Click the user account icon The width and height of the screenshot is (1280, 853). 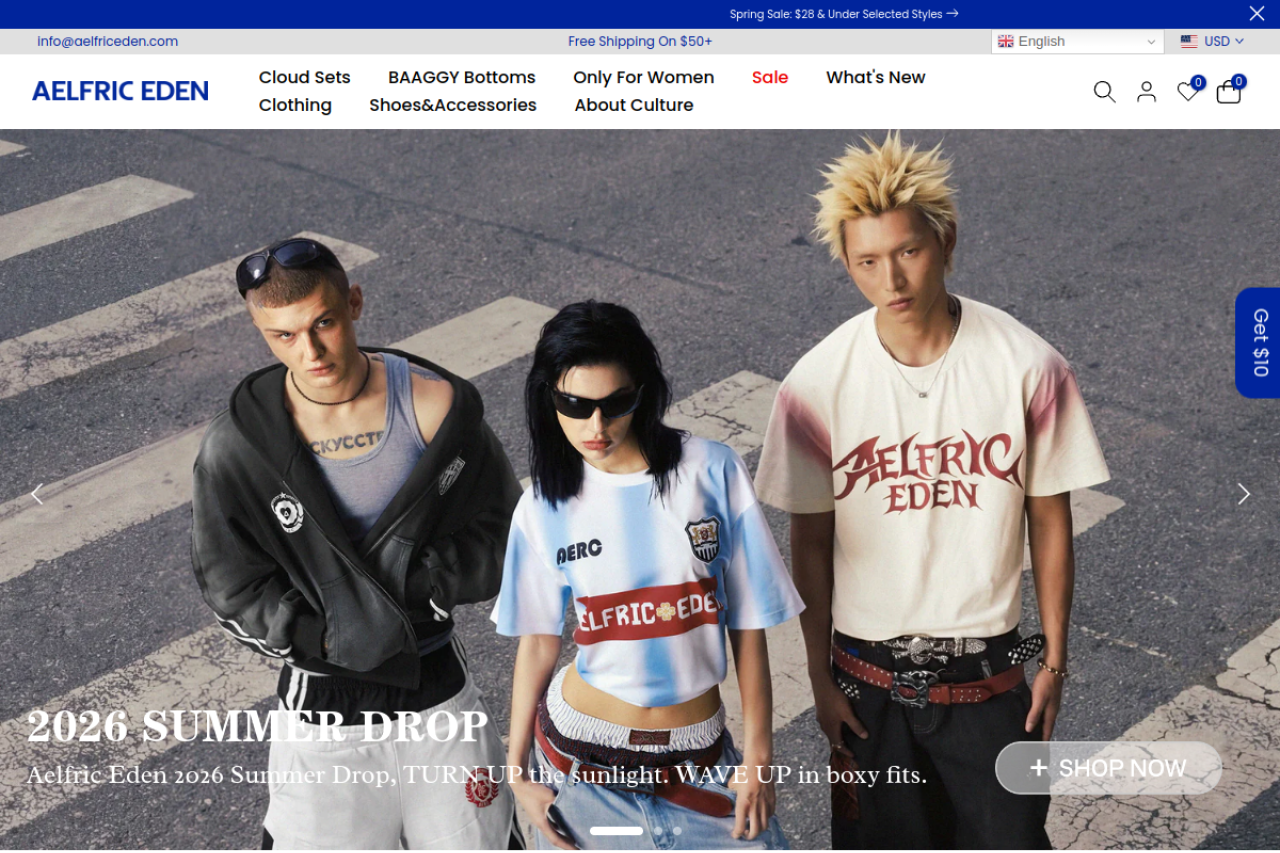tap(1146, 92)
